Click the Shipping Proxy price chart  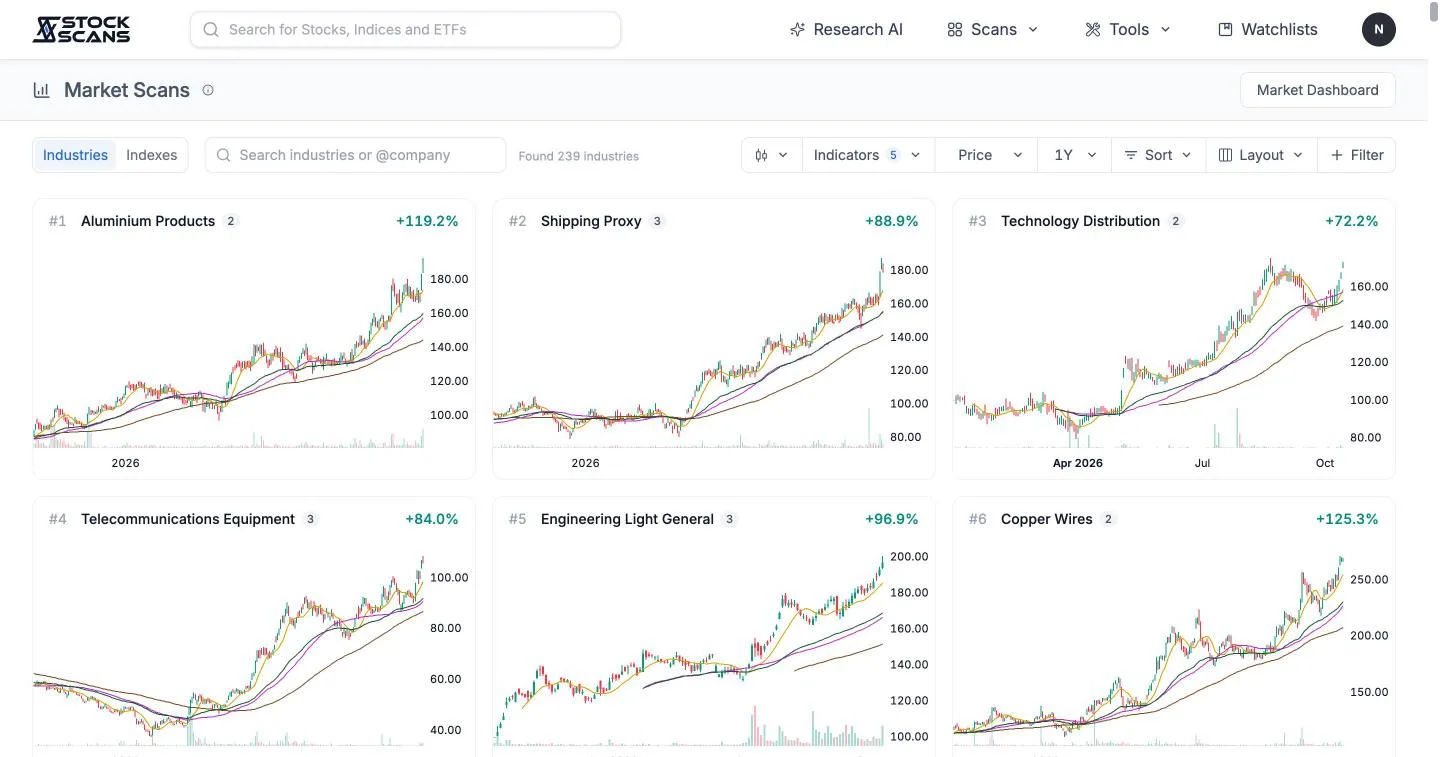tap(690, 350)
